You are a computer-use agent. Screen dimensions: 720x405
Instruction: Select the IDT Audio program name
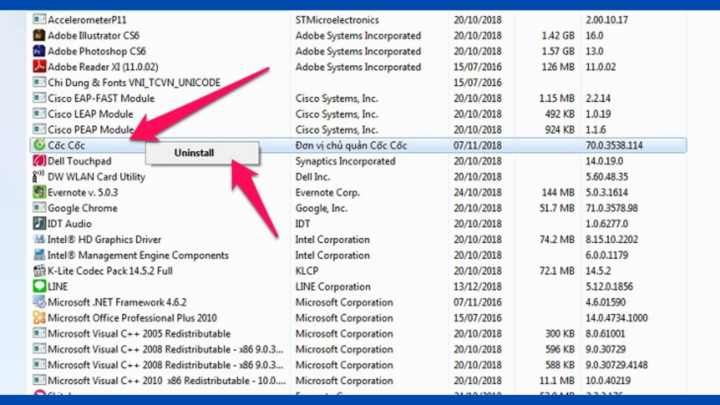[x=69, y=224]
